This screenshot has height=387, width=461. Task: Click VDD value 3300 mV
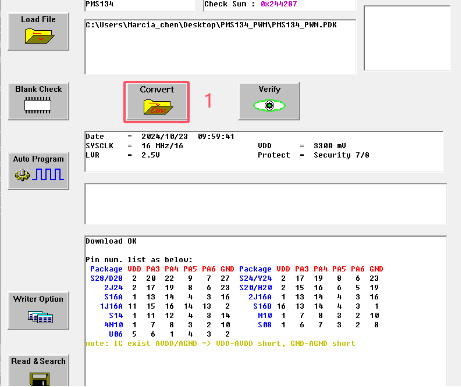330,146
